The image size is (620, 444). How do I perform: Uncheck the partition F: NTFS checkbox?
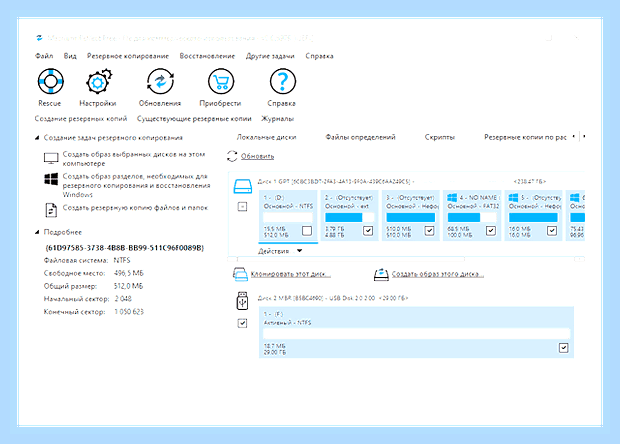tap(563, 348)
